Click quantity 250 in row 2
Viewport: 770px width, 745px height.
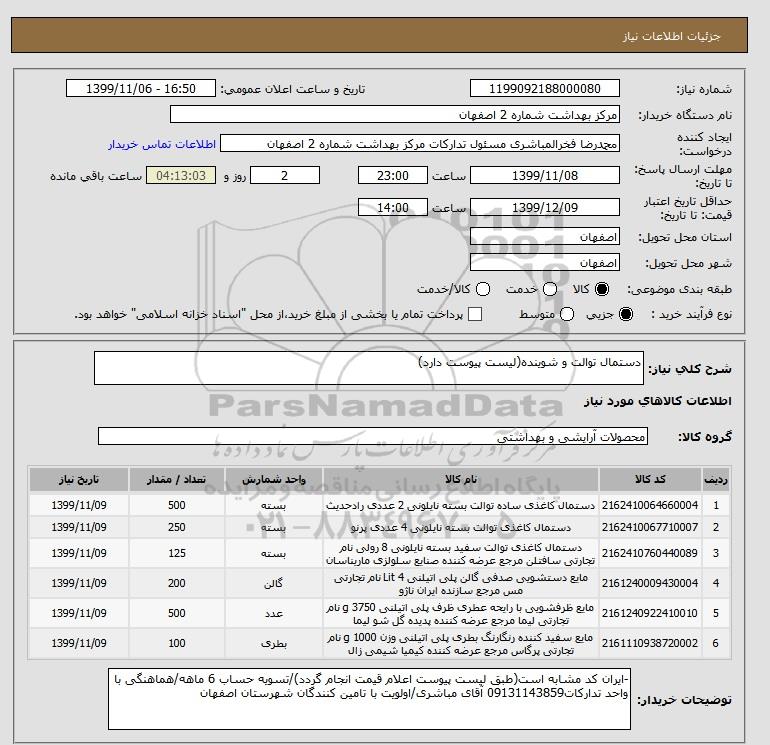click(177, 527)
